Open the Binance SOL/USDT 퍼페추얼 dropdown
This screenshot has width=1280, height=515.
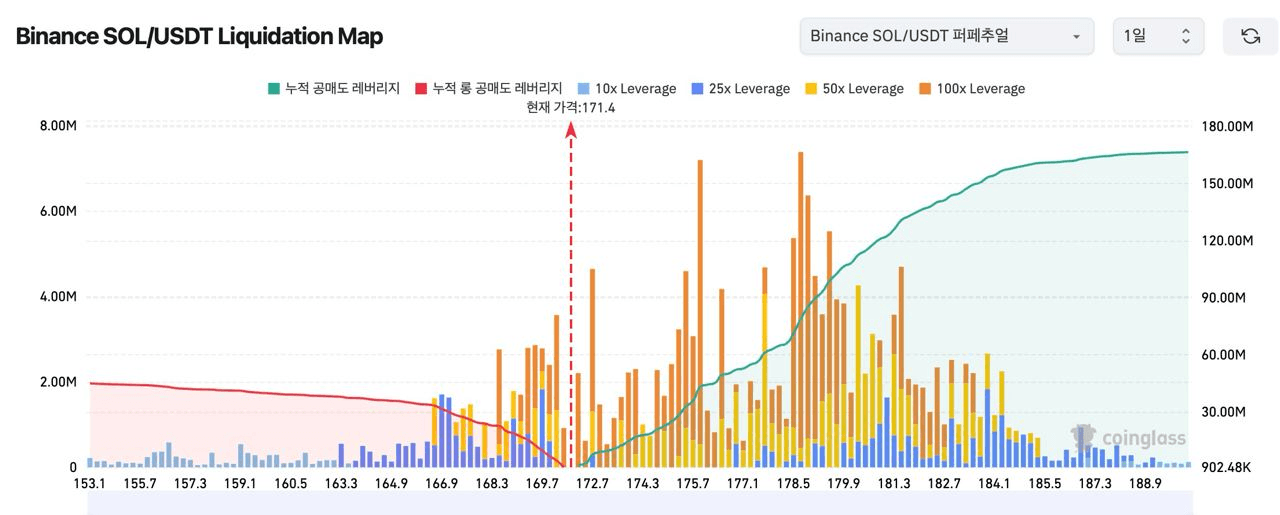click(x=946, y=36)
